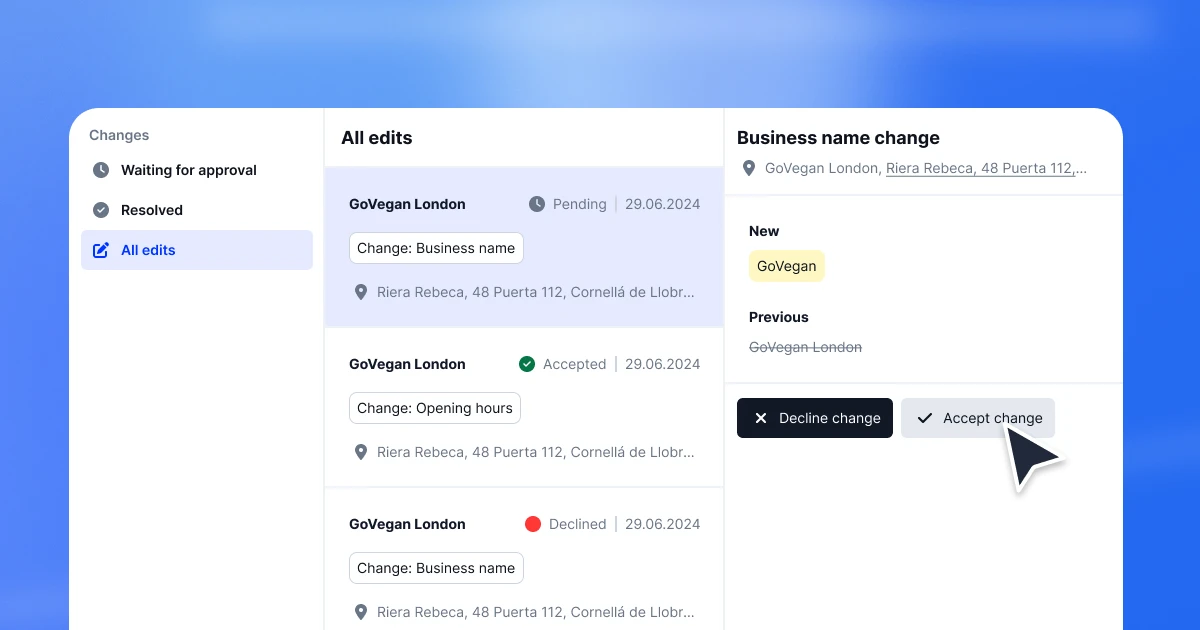The height and width of the screenshot is (630, 1200).
Task: Click the green Accepted checkmark icon
Action: (527, 364)
